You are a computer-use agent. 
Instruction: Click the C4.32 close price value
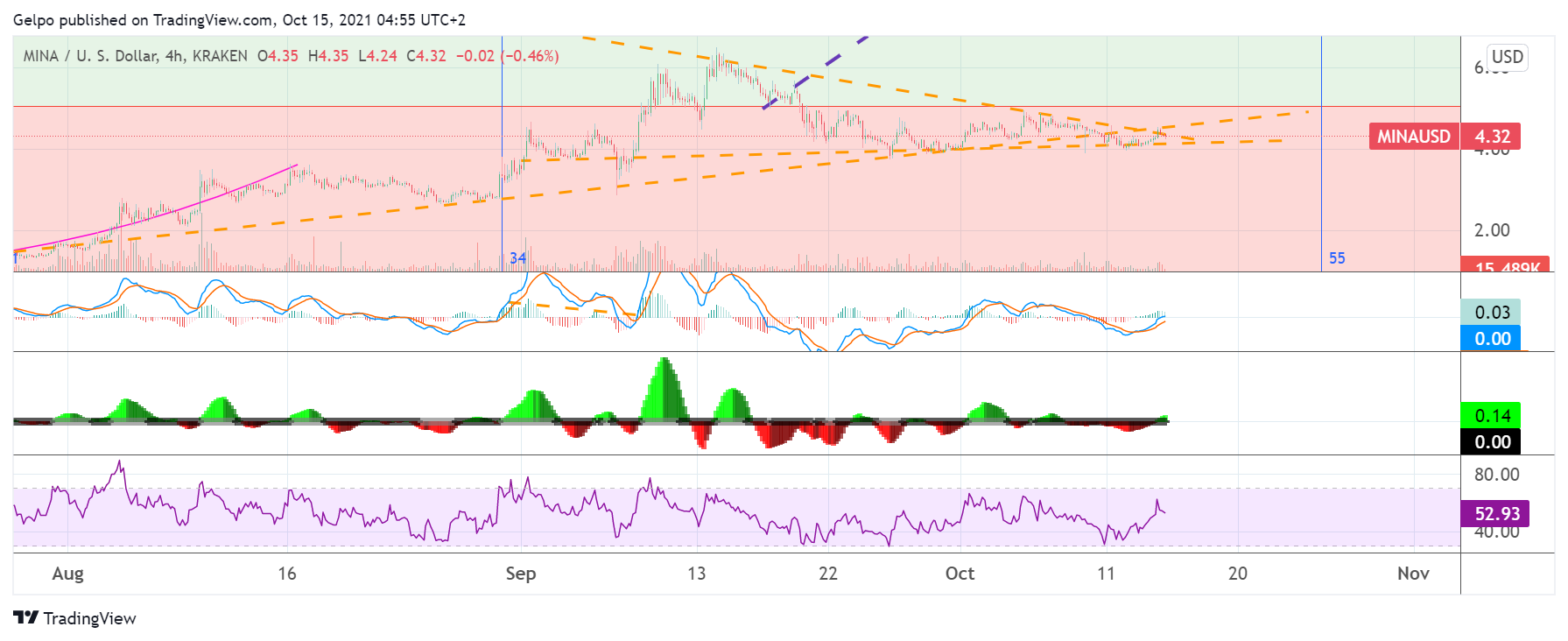pos(426,56)
